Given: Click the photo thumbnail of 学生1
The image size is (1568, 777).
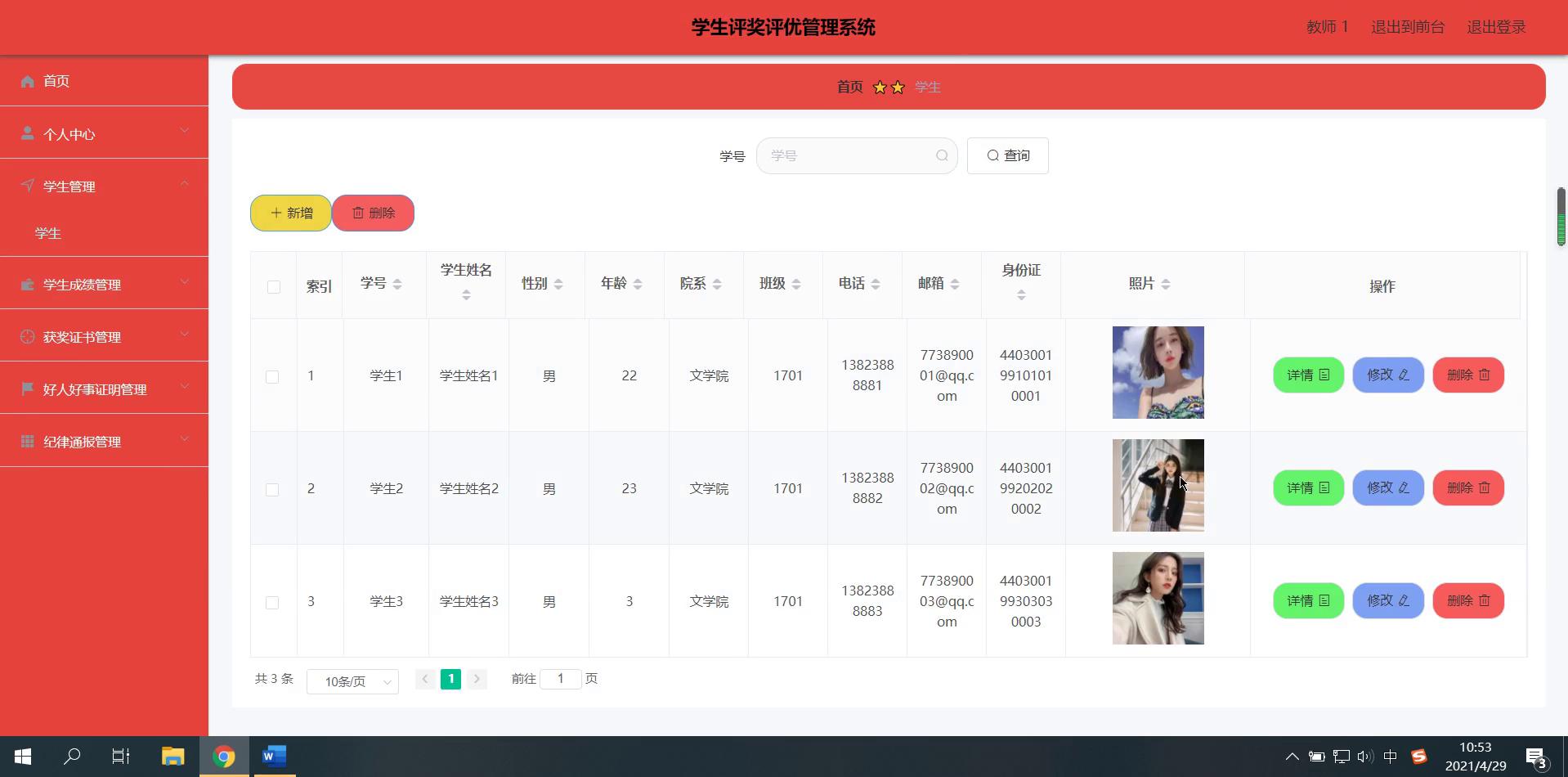Looking at the screenshot, I should tap(1158, 373).
